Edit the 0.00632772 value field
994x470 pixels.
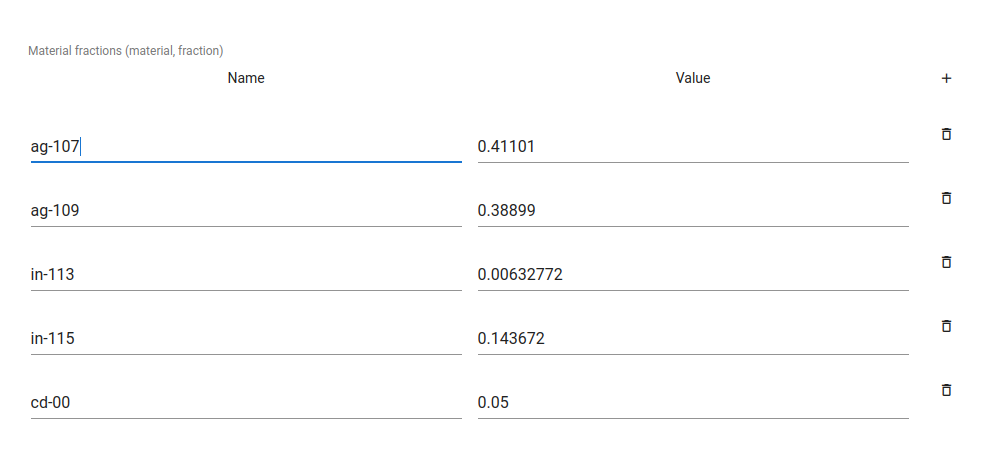pyautogui.click(x=693, y=275)
